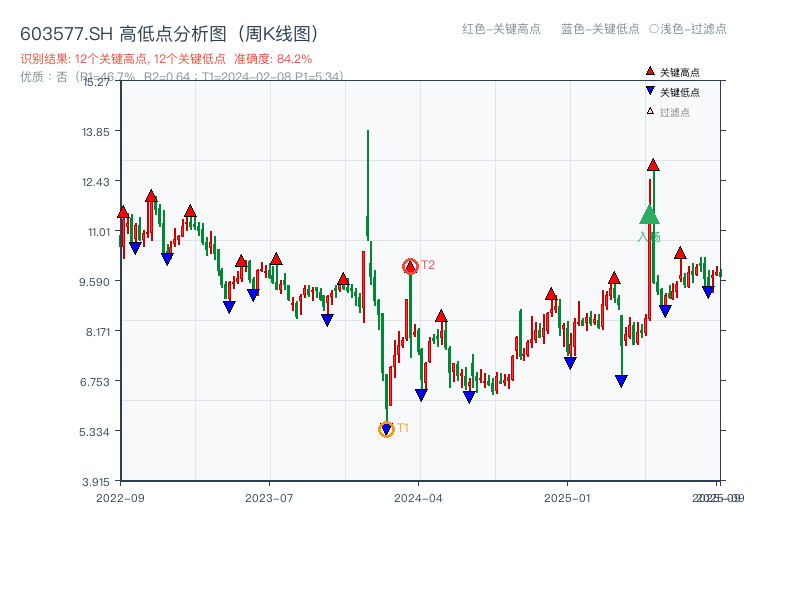
Task: Click the red 关键高点 triangle icon in legend
Action: 650,70
